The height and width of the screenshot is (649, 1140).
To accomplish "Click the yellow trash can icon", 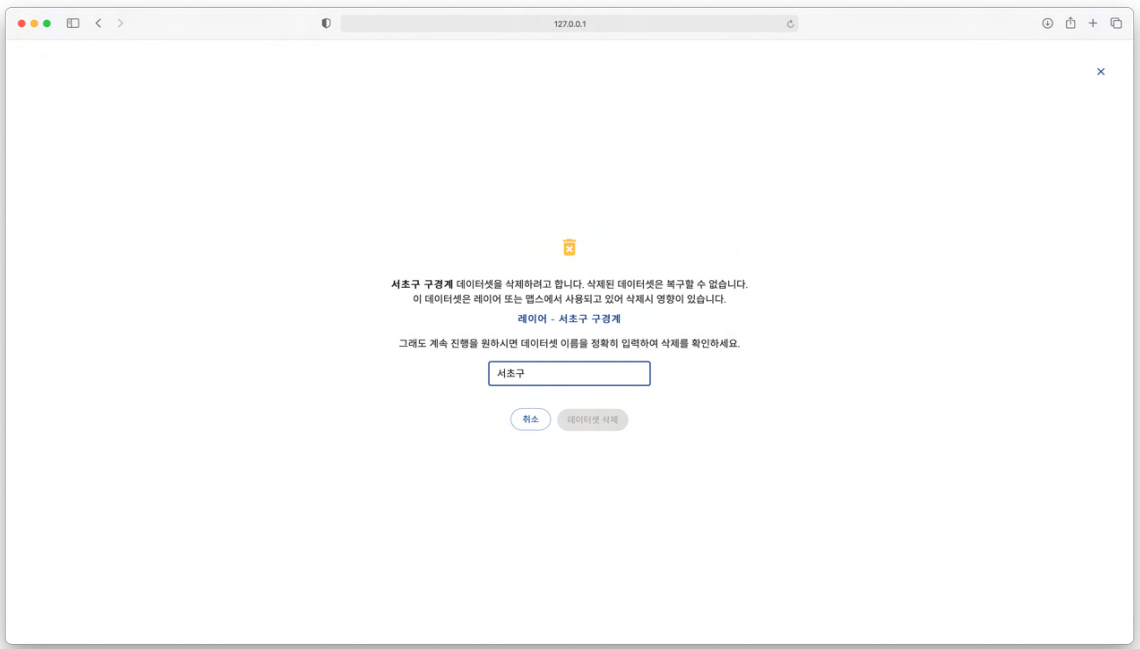I will point(569,247).
